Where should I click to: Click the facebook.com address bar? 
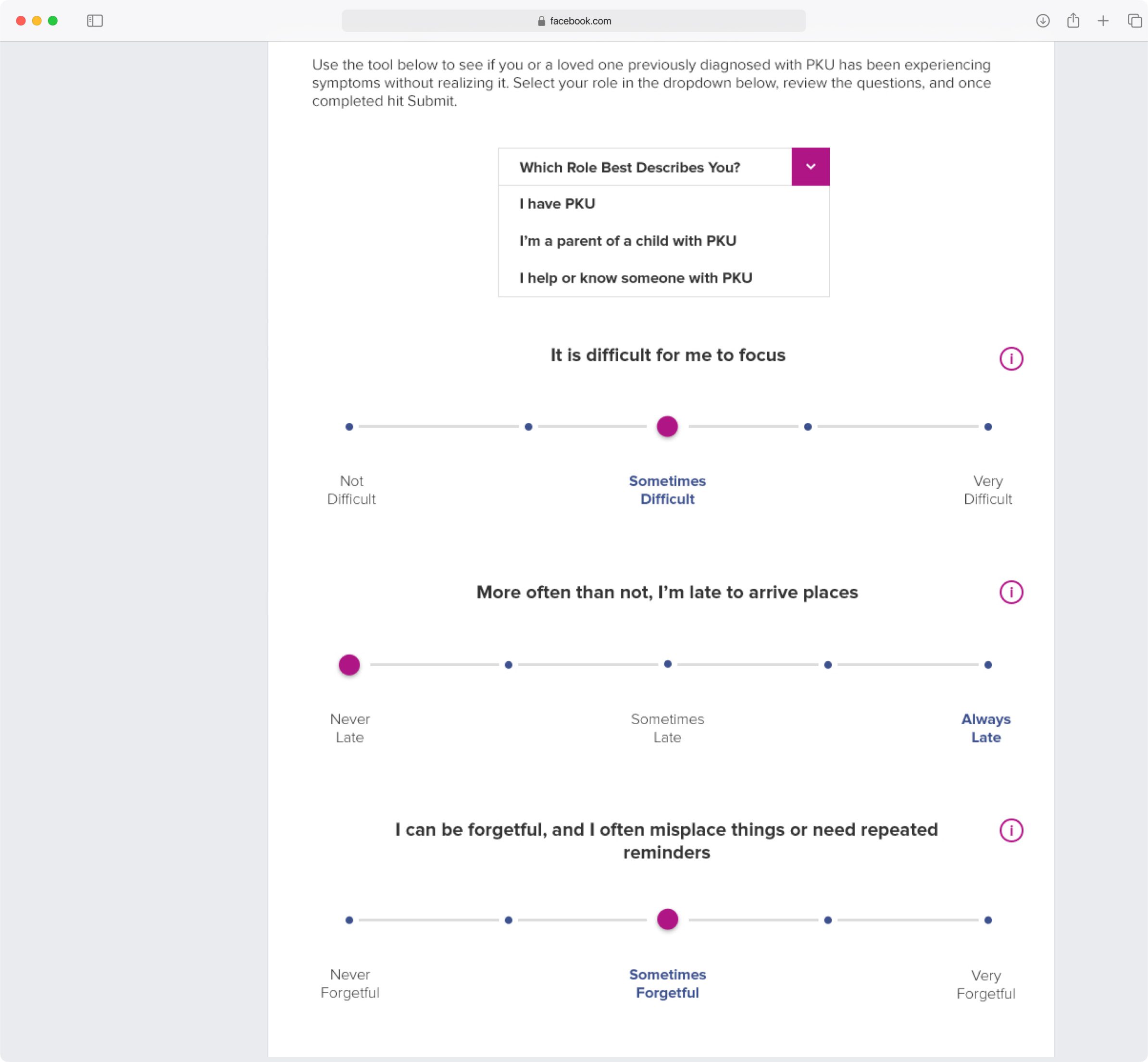(x=574, y=21)
